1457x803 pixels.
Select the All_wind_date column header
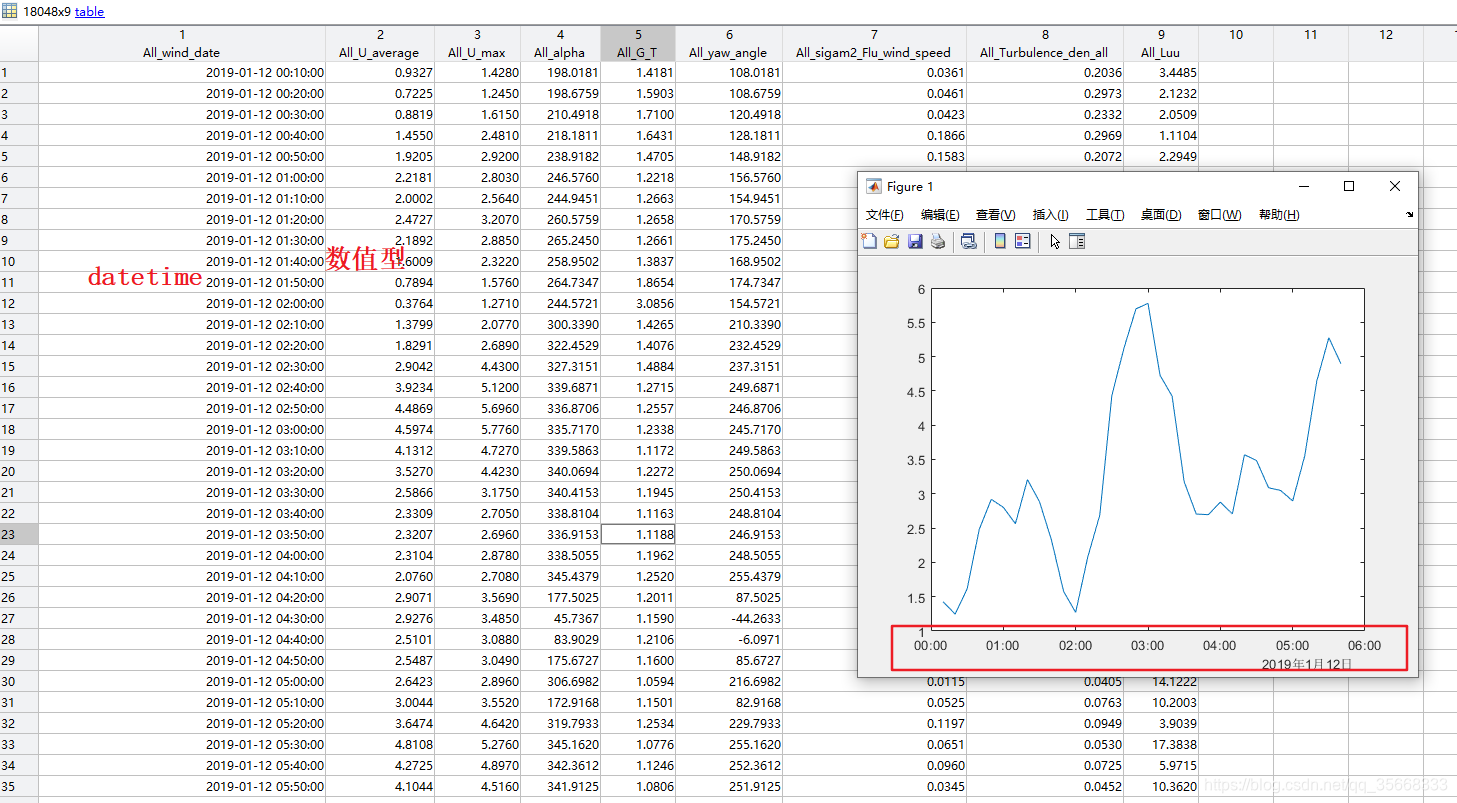(x=182, y=44)
